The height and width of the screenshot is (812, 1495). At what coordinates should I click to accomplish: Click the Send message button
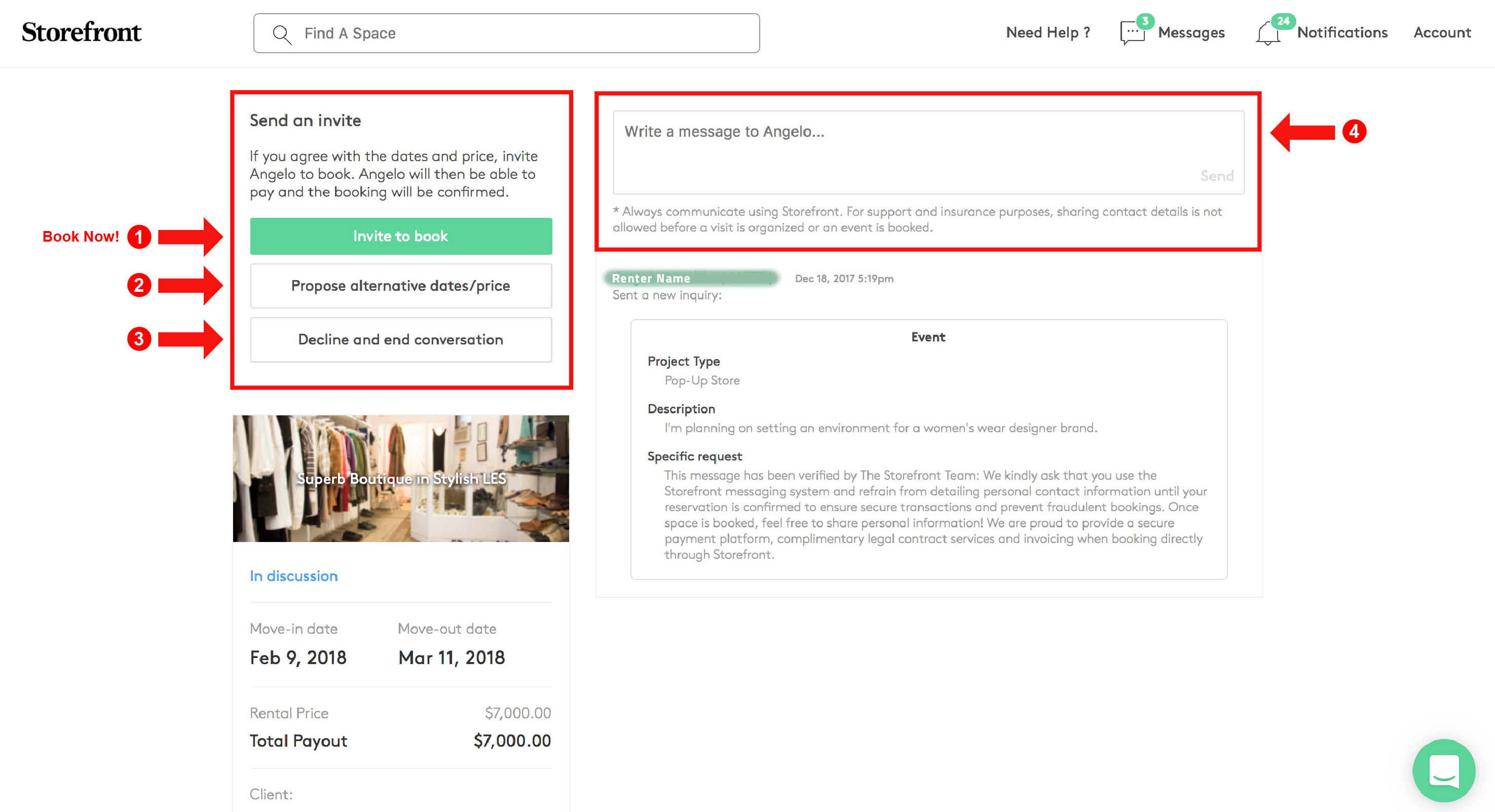1216,176
